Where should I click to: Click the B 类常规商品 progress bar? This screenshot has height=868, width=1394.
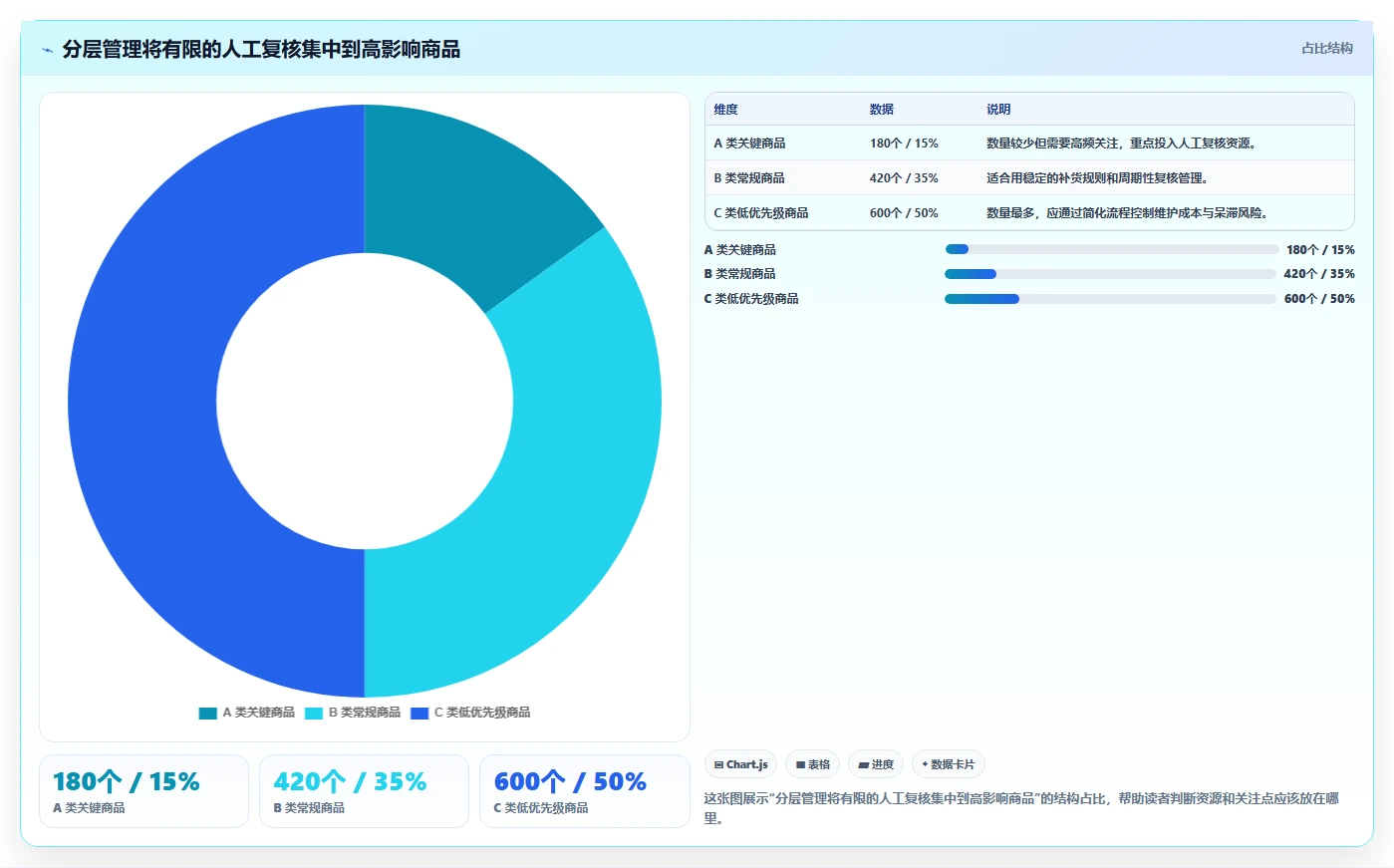tap(1110, 274)
